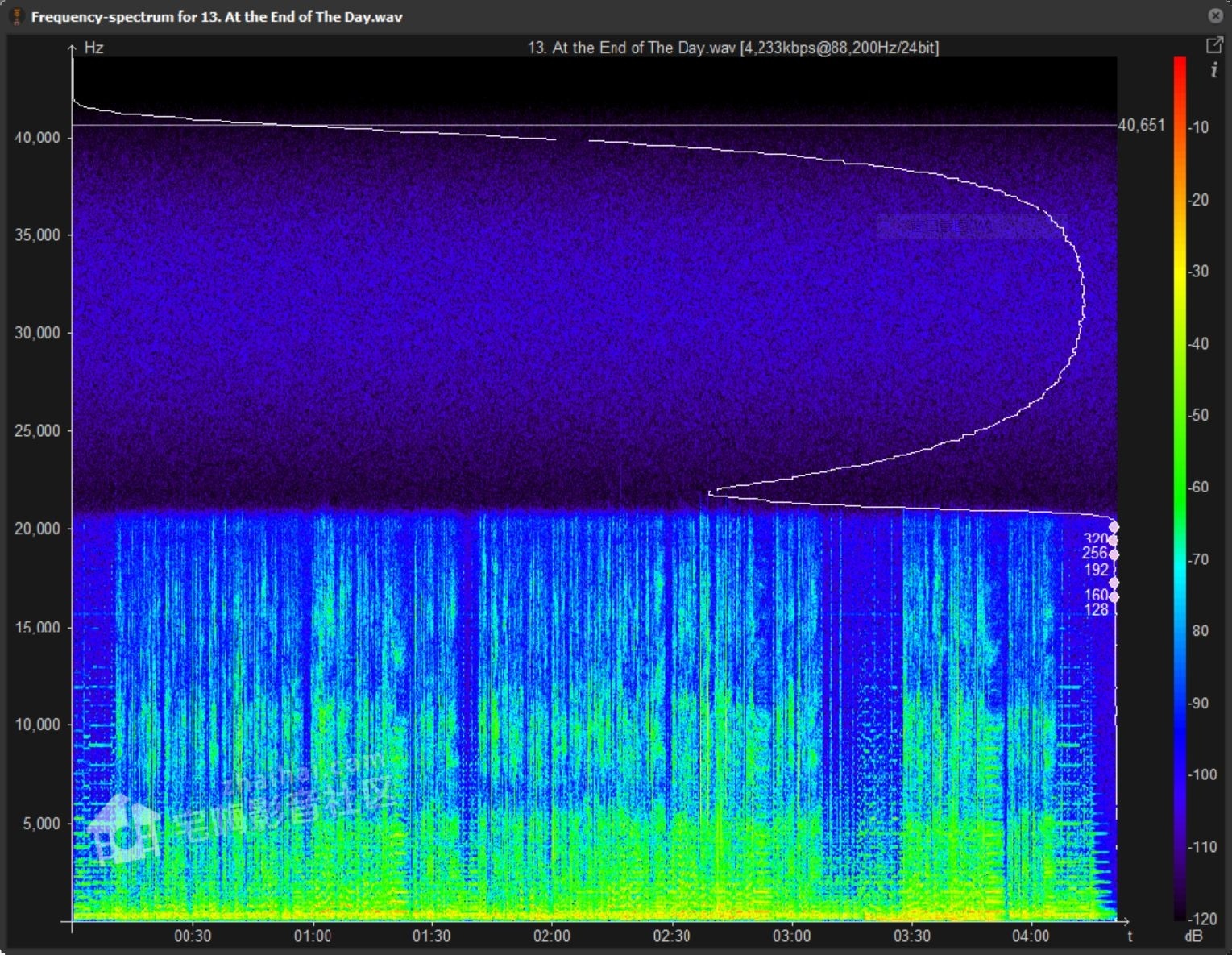
Task: Click the 03:00 time axis label
Action: point(792,936)
